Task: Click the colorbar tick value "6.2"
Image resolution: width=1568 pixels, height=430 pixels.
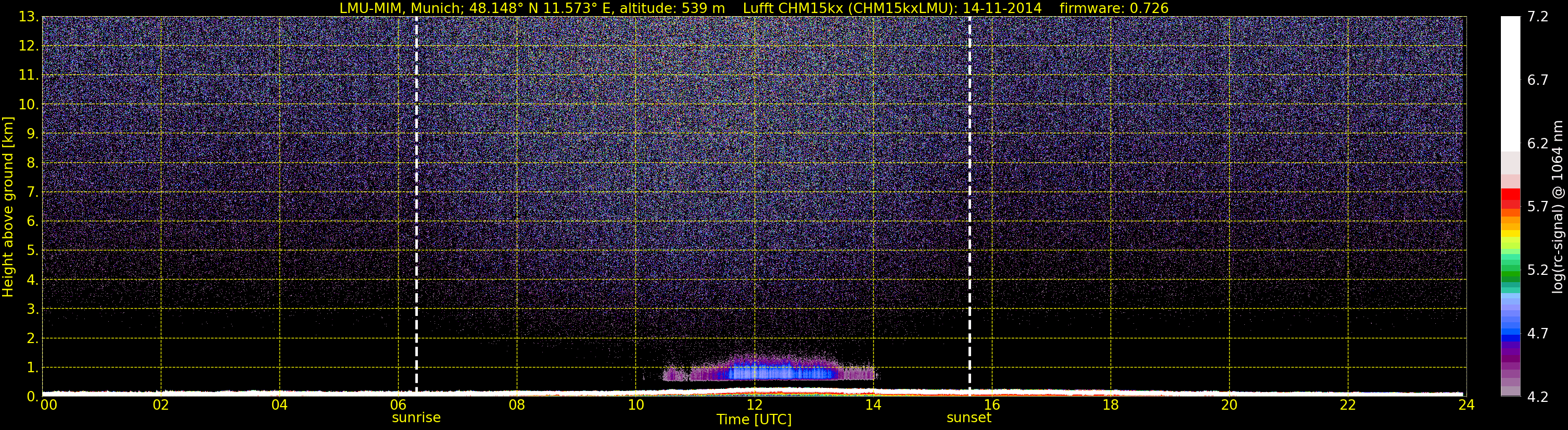Action: pyautogui.click(x=1538, y=143)
